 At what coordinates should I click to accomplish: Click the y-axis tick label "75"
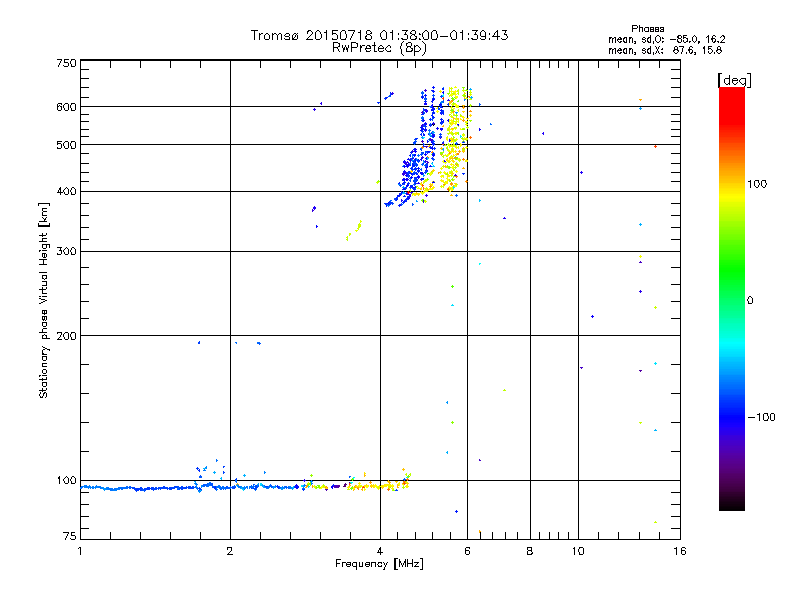pyautogui.click(x=70, y=536)
